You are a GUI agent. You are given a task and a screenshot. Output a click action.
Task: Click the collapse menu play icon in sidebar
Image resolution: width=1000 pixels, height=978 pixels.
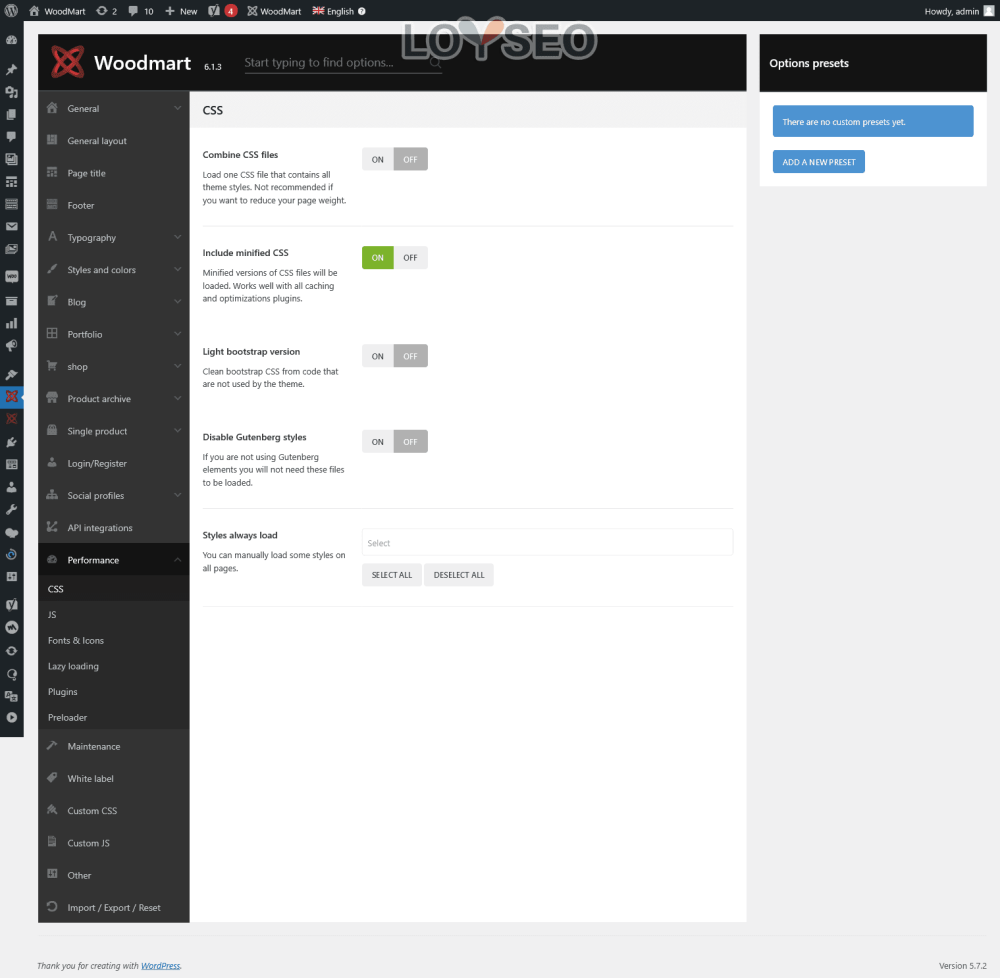coord(11,718)
